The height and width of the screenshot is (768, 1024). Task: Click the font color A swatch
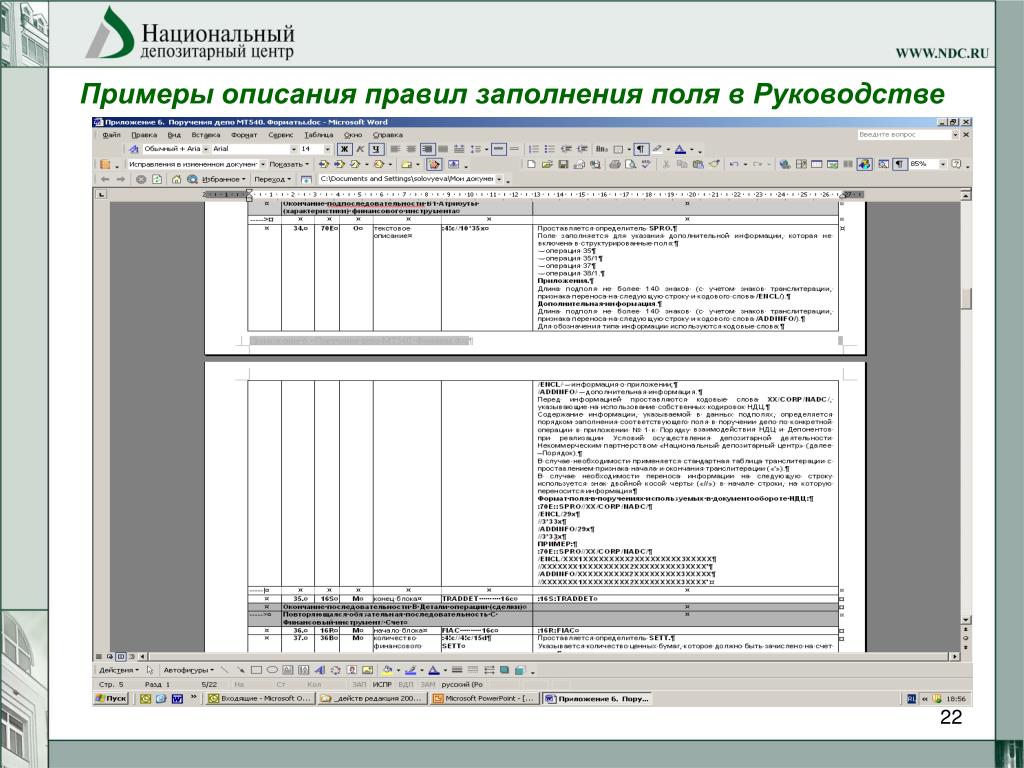click(x=679, y=149)
